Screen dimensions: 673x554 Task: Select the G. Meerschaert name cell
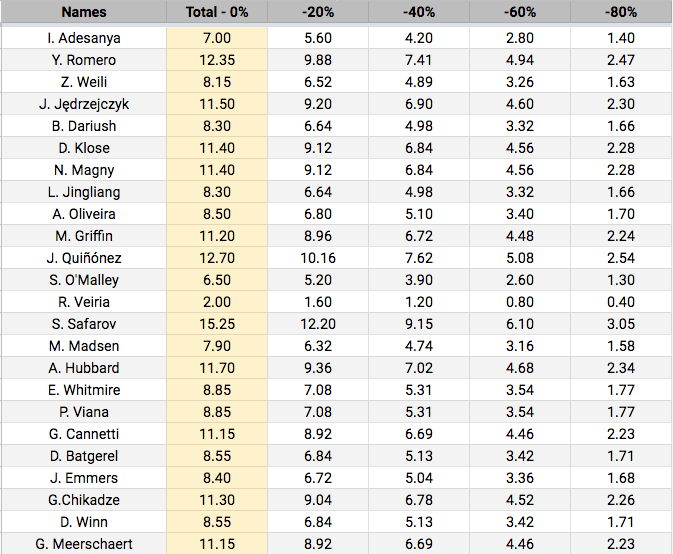(x=84, y=543)
